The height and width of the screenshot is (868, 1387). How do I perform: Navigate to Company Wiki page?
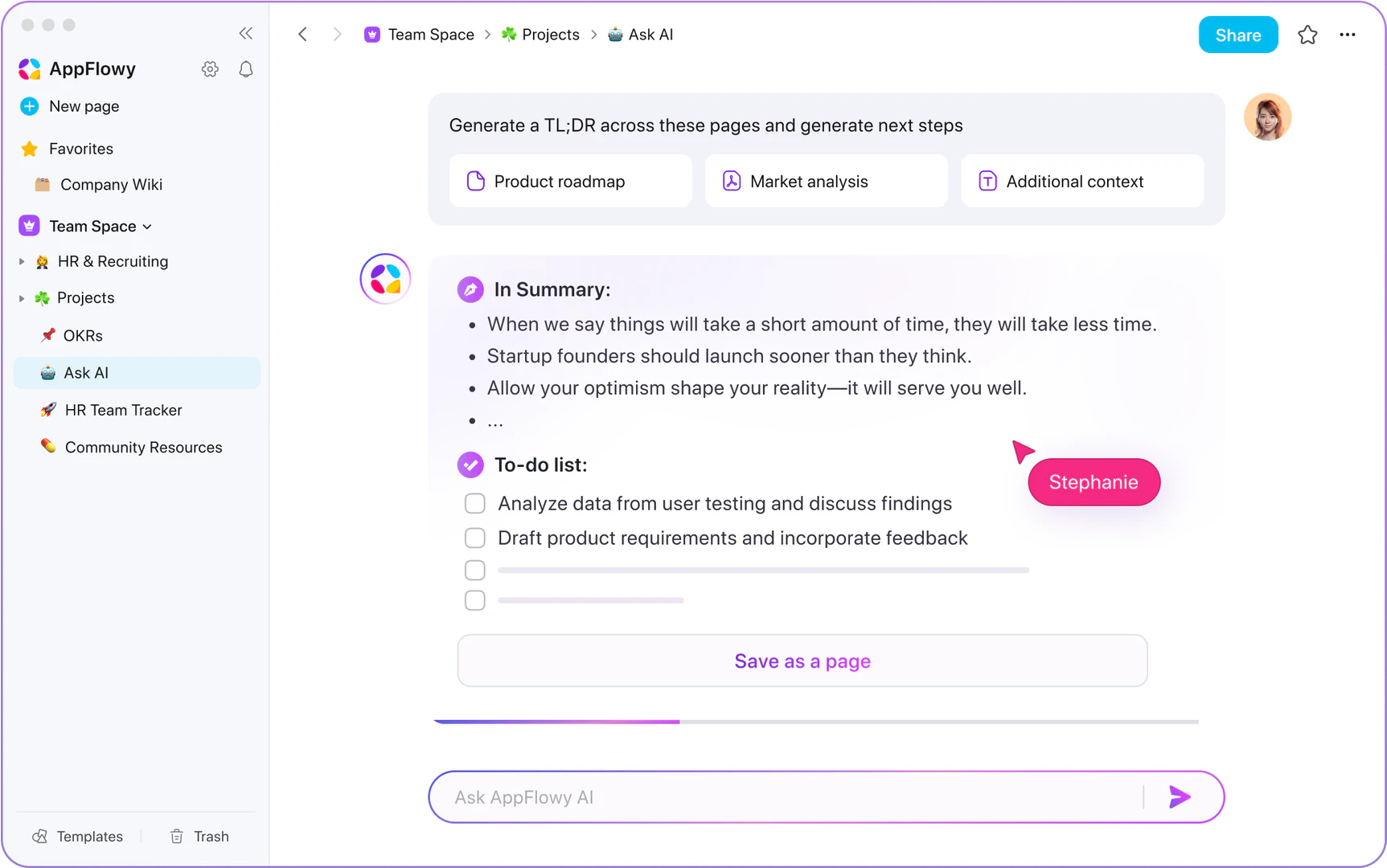point(112,184)
